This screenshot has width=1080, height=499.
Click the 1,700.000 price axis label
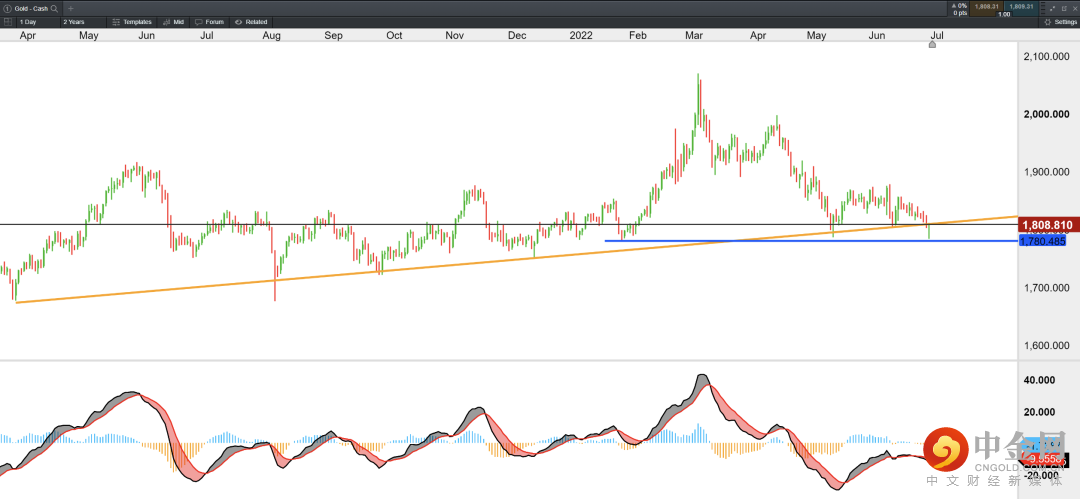pyautogui.click(x=1045, y=288)
